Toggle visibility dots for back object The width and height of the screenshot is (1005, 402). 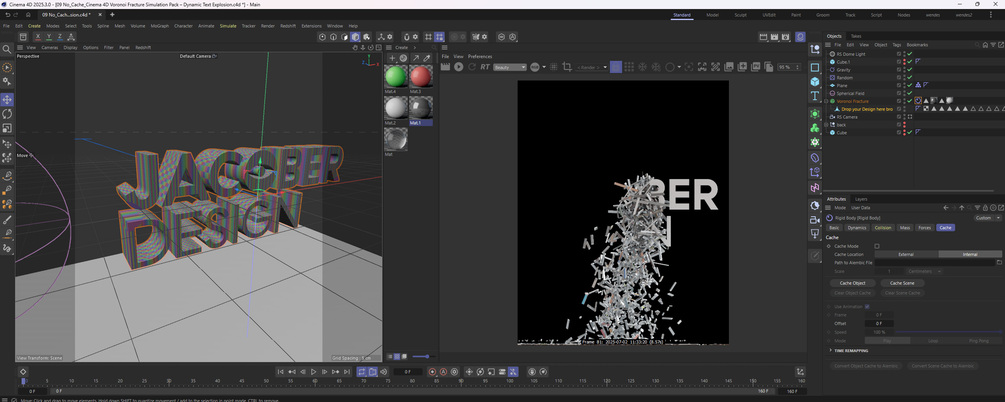[x=904, y=124]
